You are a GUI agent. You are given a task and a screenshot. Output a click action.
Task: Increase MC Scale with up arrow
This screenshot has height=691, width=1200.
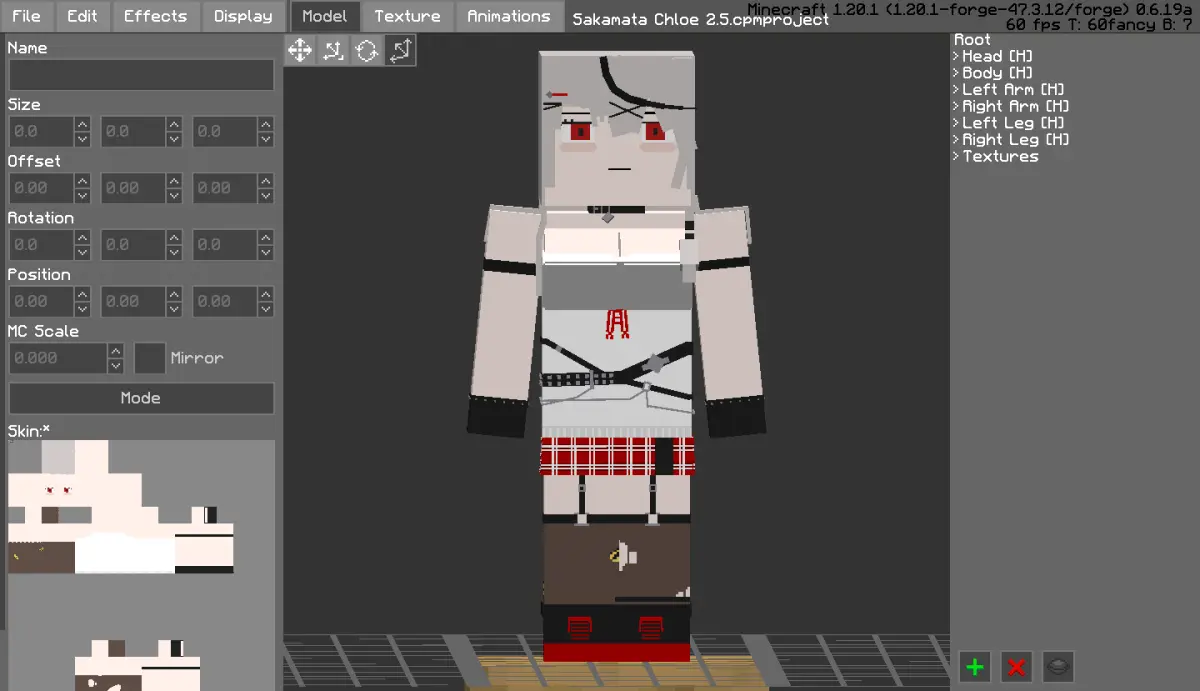click(116, 351)
